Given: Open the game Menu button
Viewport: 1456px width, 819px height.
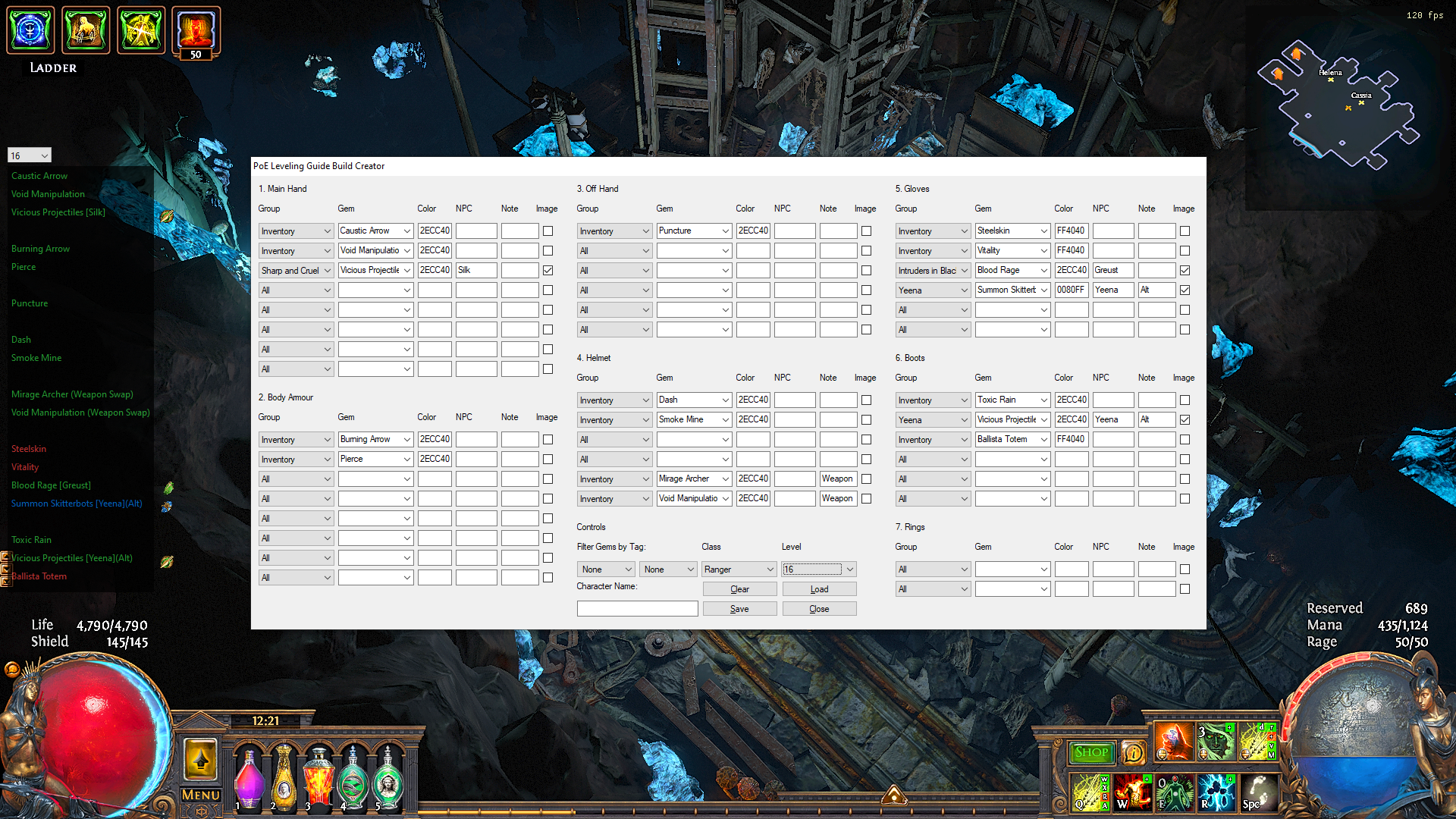Looking at the screenshot, I should (x=201, y=795).
